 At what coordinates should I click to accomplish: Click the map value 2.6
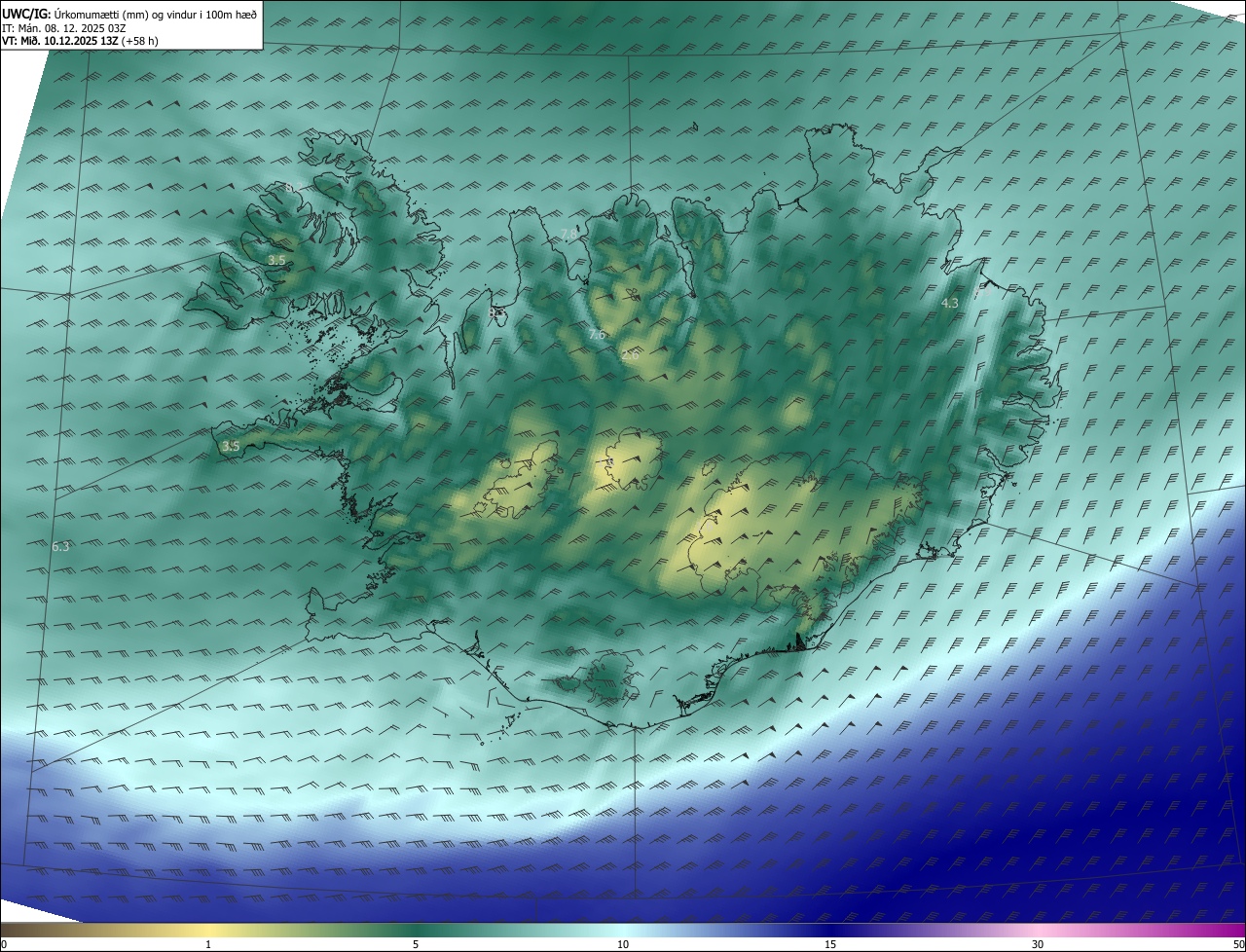(x=630, y=355)
